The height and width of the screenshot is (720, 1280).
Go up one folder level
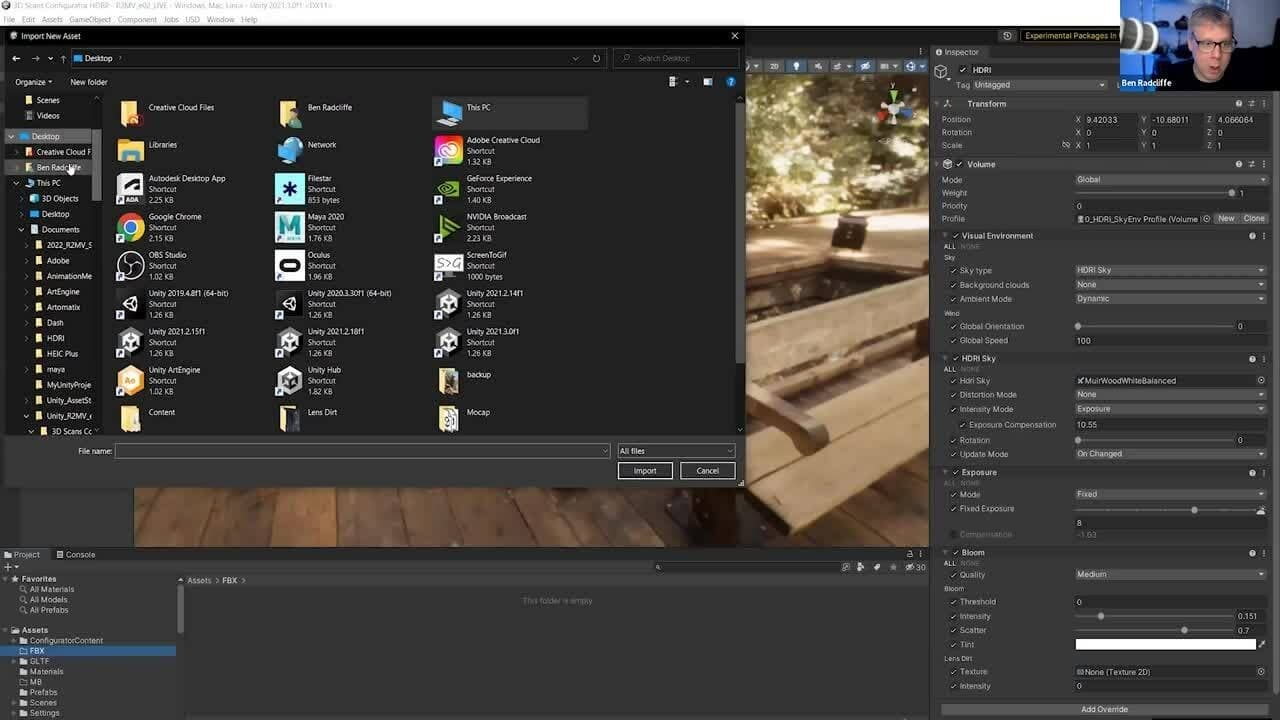(x=62, y=58)
